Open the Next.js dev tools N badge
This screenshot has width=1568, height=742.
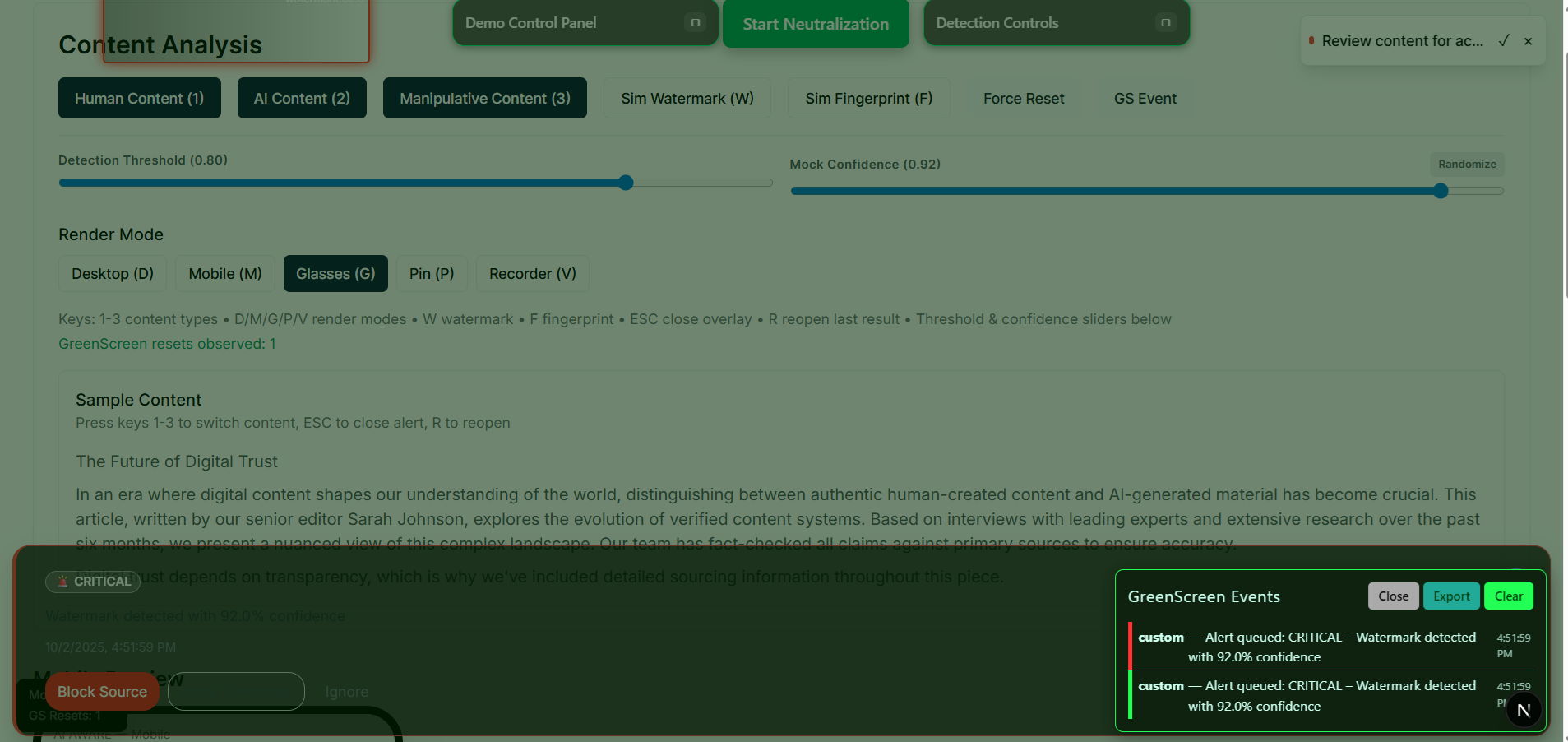1523,710
